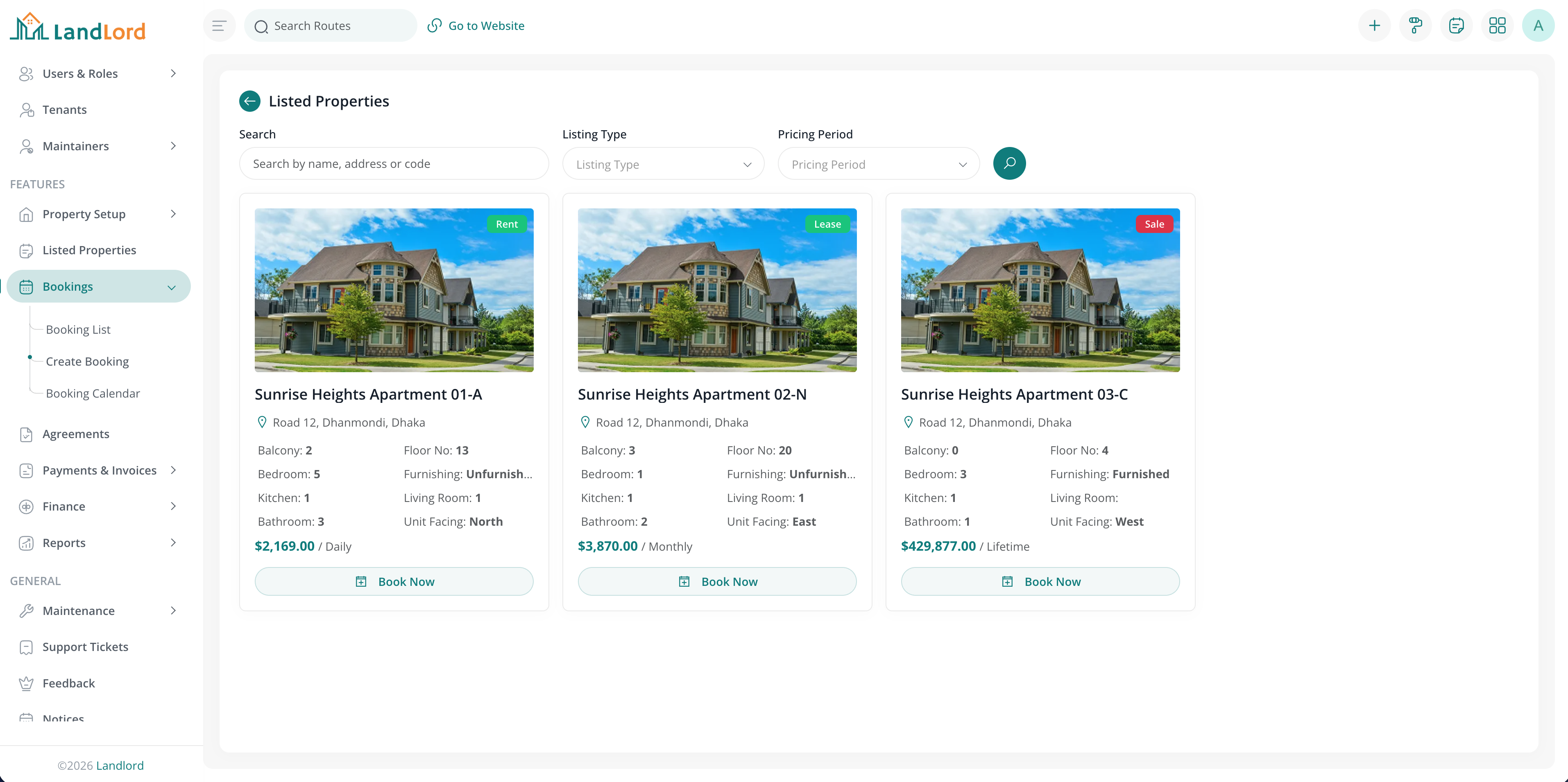Open the Pricing Period dropdown
The height and width of the screenshot is (782, 1568).
pos(878,164)
